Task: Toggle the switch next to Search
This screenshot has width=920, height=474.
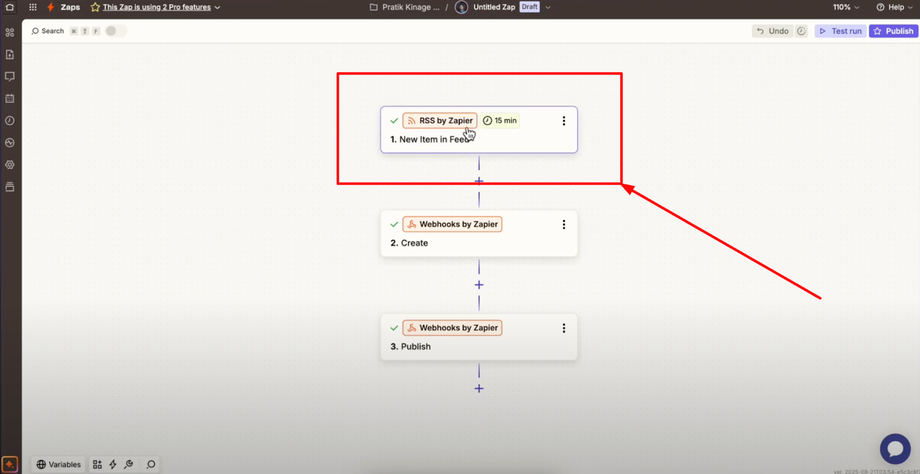Action: point(116,31)
